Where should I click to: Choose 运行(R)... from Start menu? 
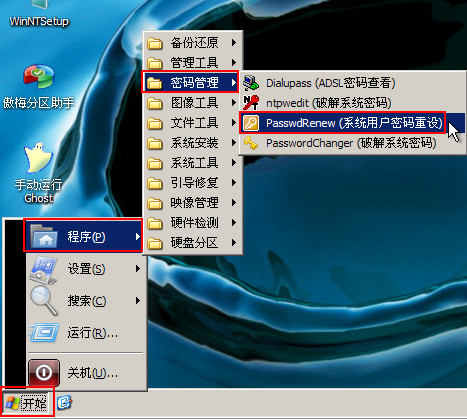pyautogui.click(x=86, y=333)
